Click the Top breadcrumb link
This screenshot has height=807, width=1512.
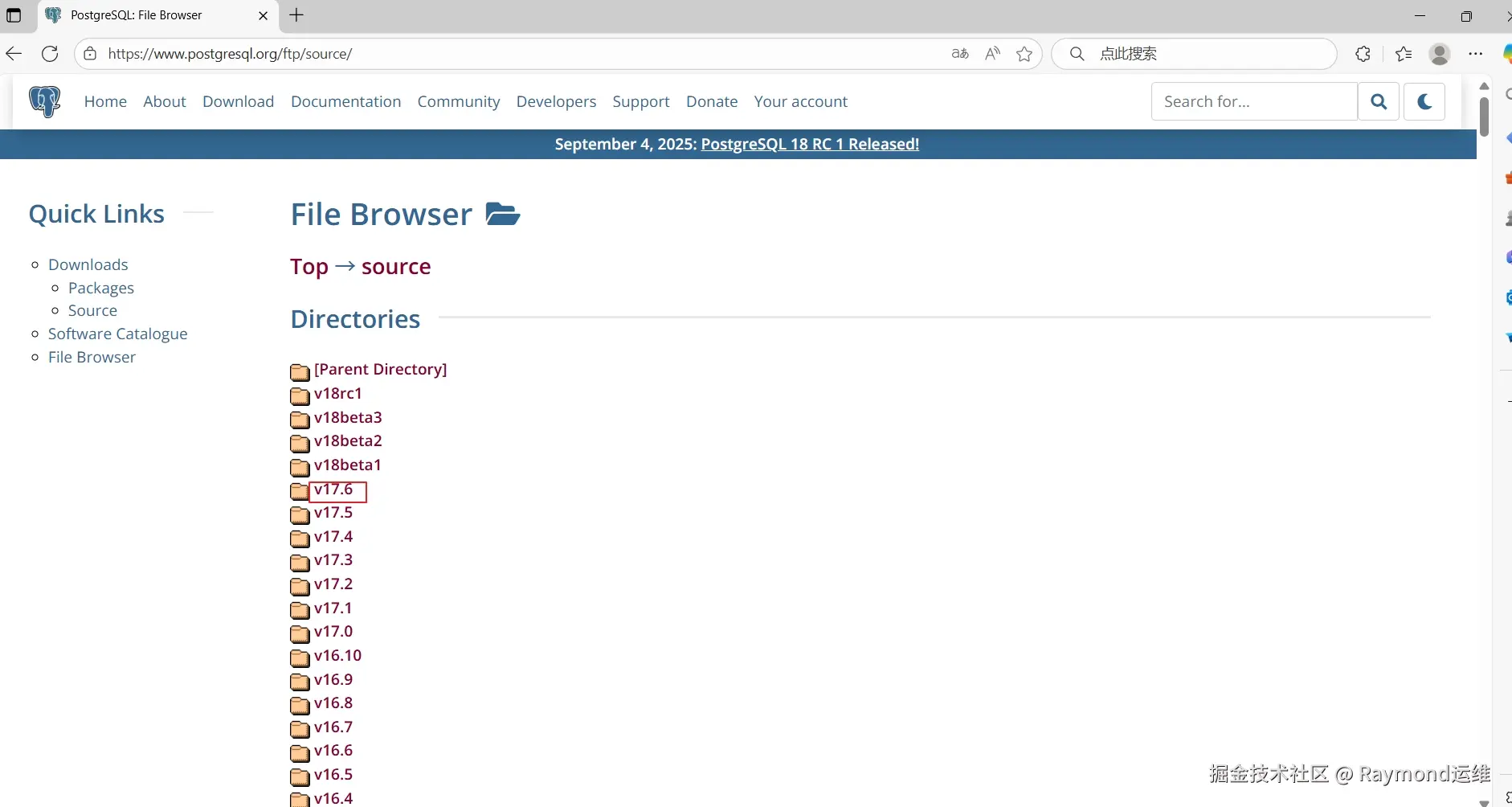309,267
